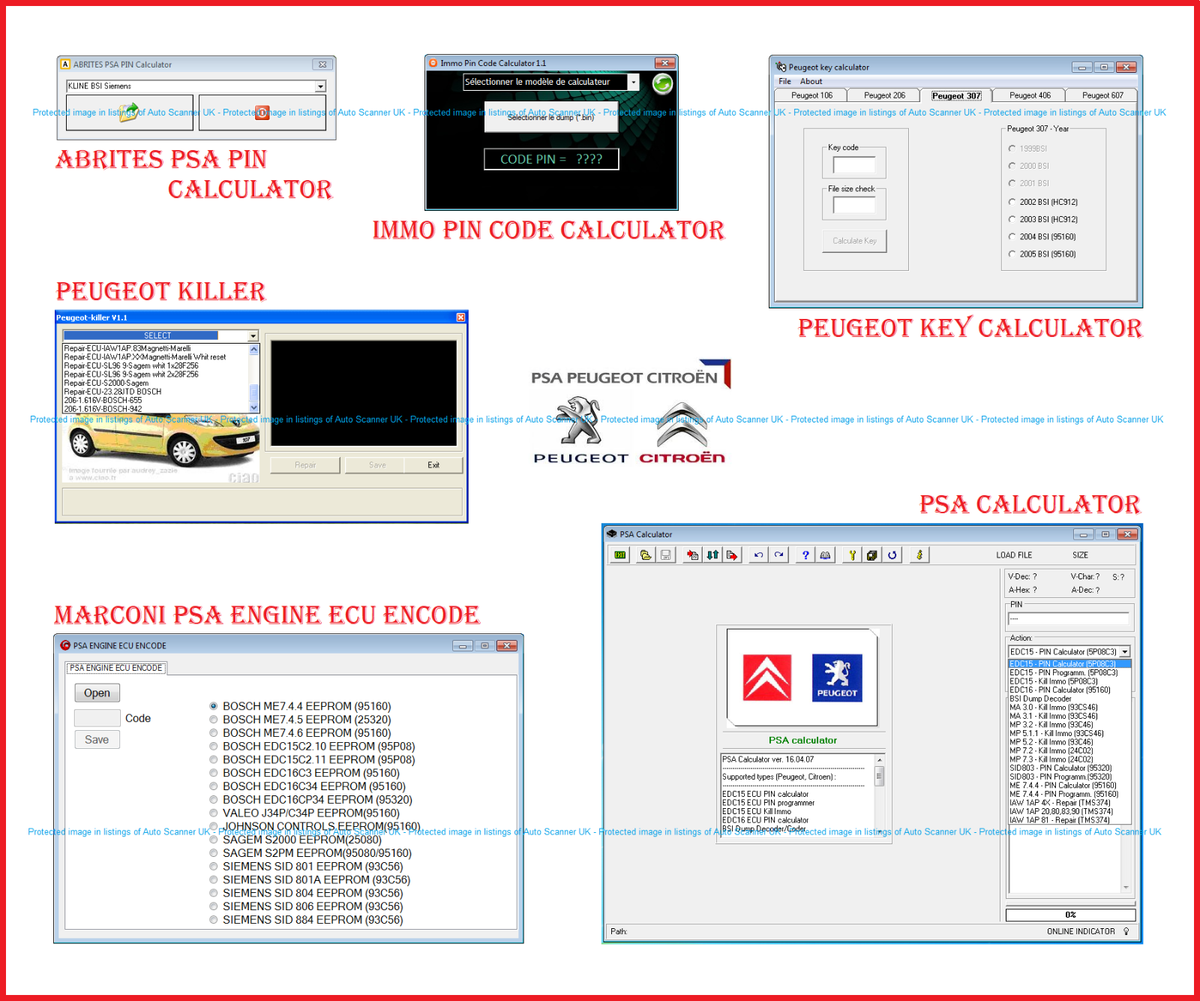Select 'Repair-ECU-S2000-Sagem' in Peugeot-killer list
The width and height of the screenshot is (1200, 1001).
(155, 382)
